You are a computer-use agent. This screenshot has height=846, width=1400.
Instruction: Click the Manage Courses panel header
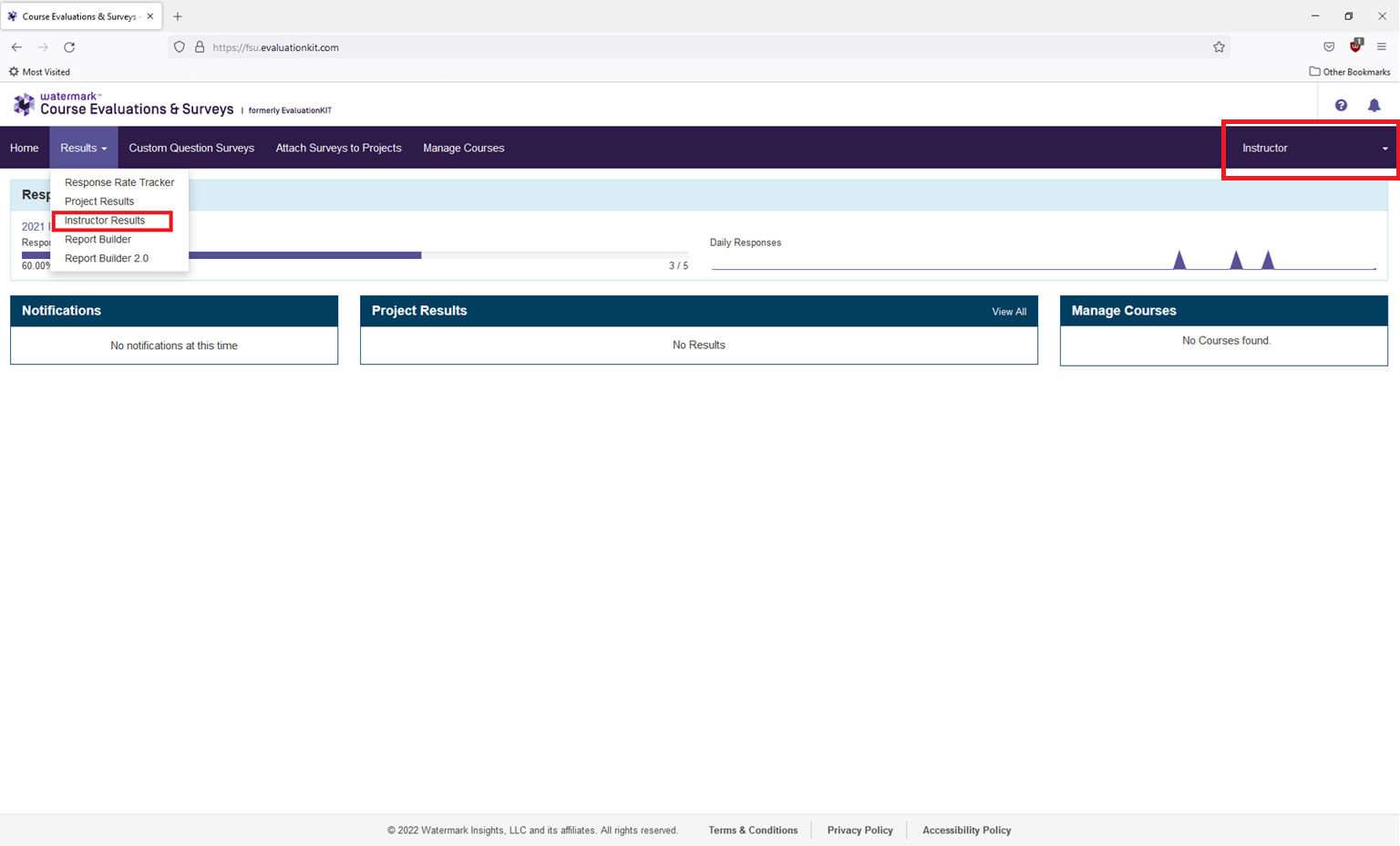pyautogui.click(x=1224, y=311)
